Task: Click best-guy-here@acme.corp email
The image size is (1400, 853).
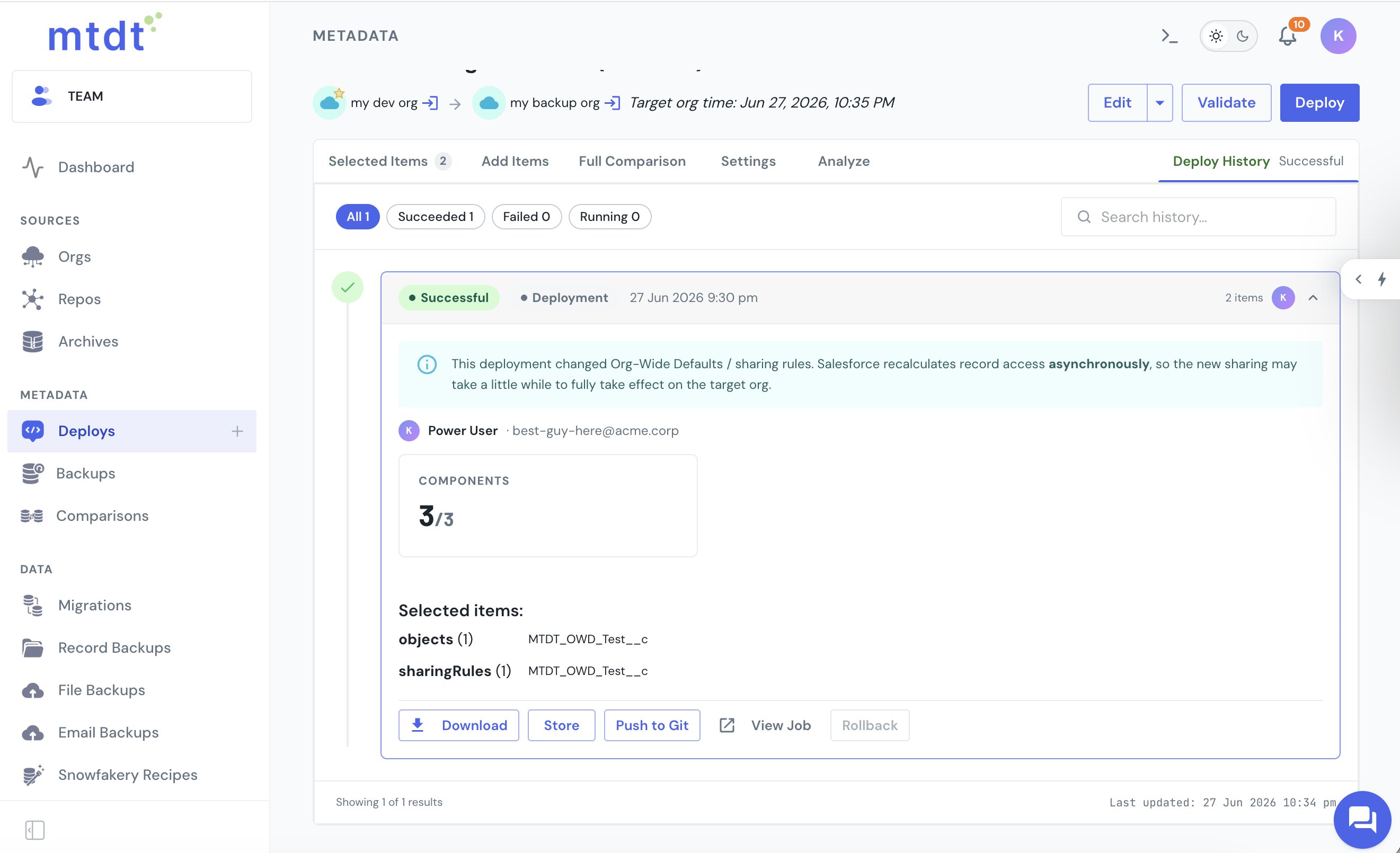Action: point(595,431)
